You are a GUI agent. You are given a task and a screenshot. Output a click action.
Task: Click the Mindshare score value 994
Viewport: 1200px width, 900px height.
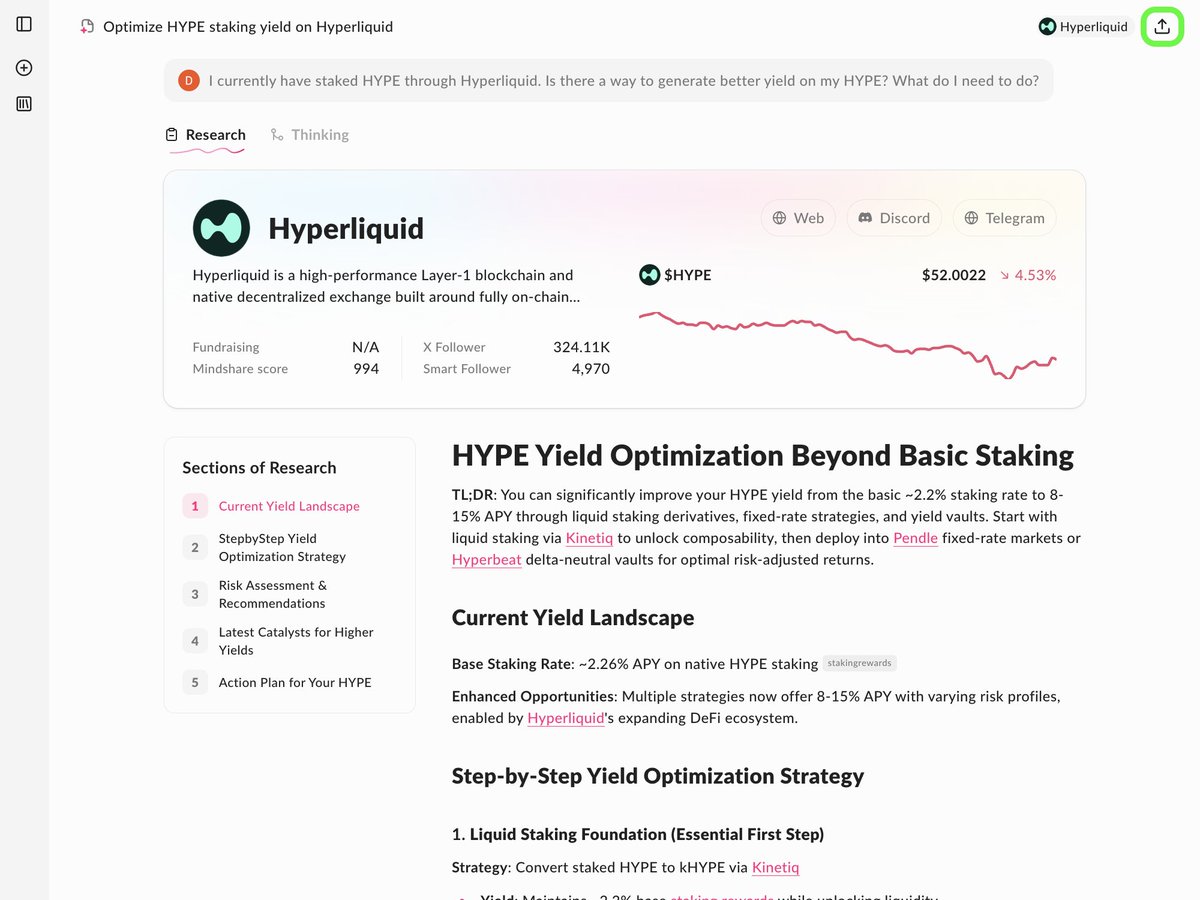coord(366,369)
